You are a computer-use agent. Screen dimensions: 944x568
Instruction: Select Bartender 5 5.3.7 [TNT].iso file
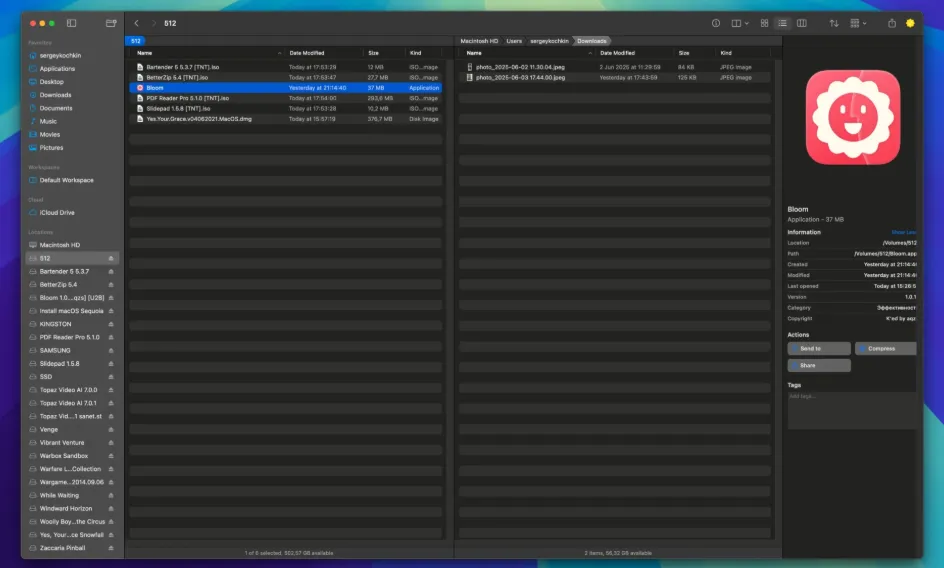click(286, 67)
